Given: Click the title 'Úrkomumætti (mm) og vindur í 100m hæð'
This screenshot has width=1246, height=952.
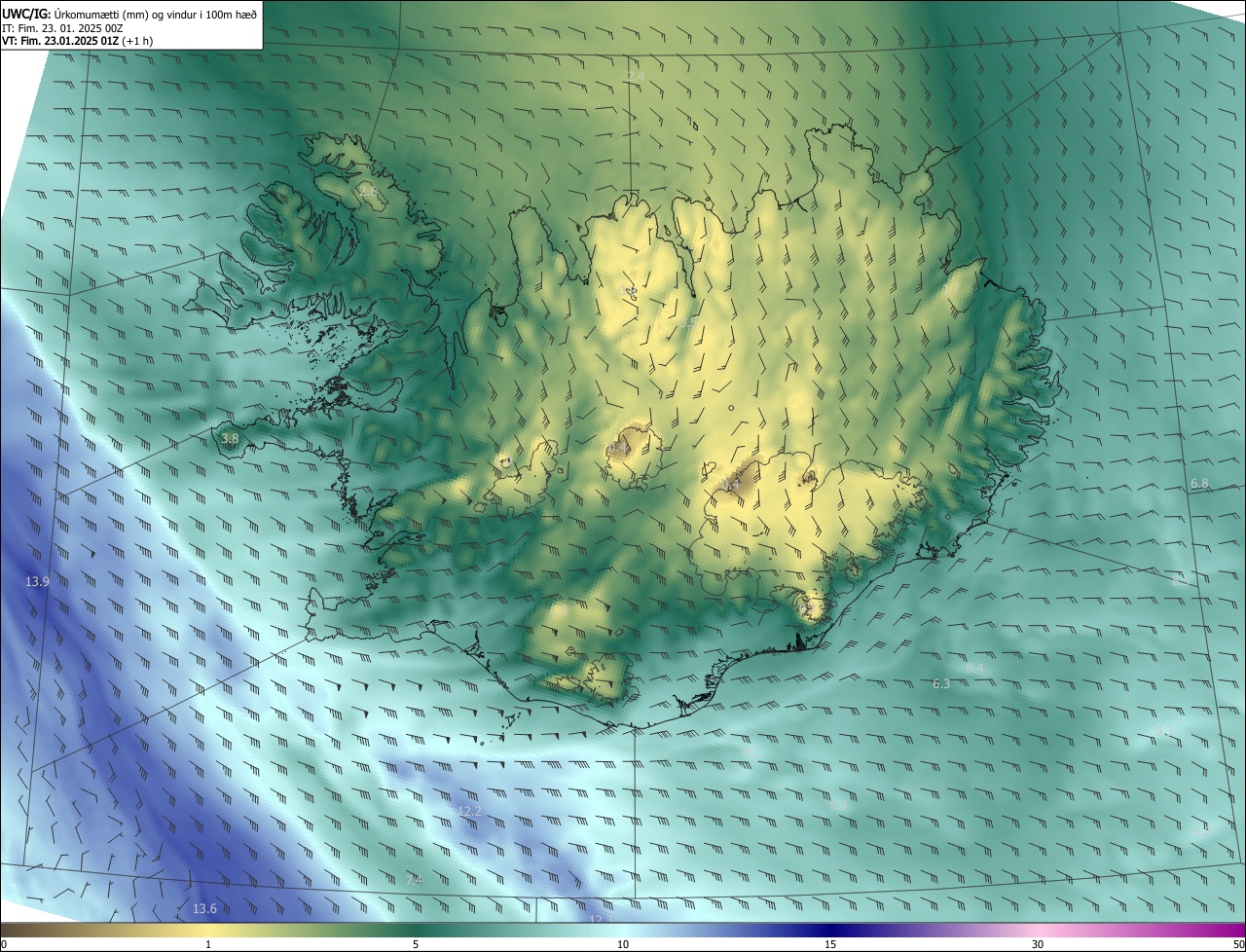Looking at the screenshot, I should click(x=157, y=14).
